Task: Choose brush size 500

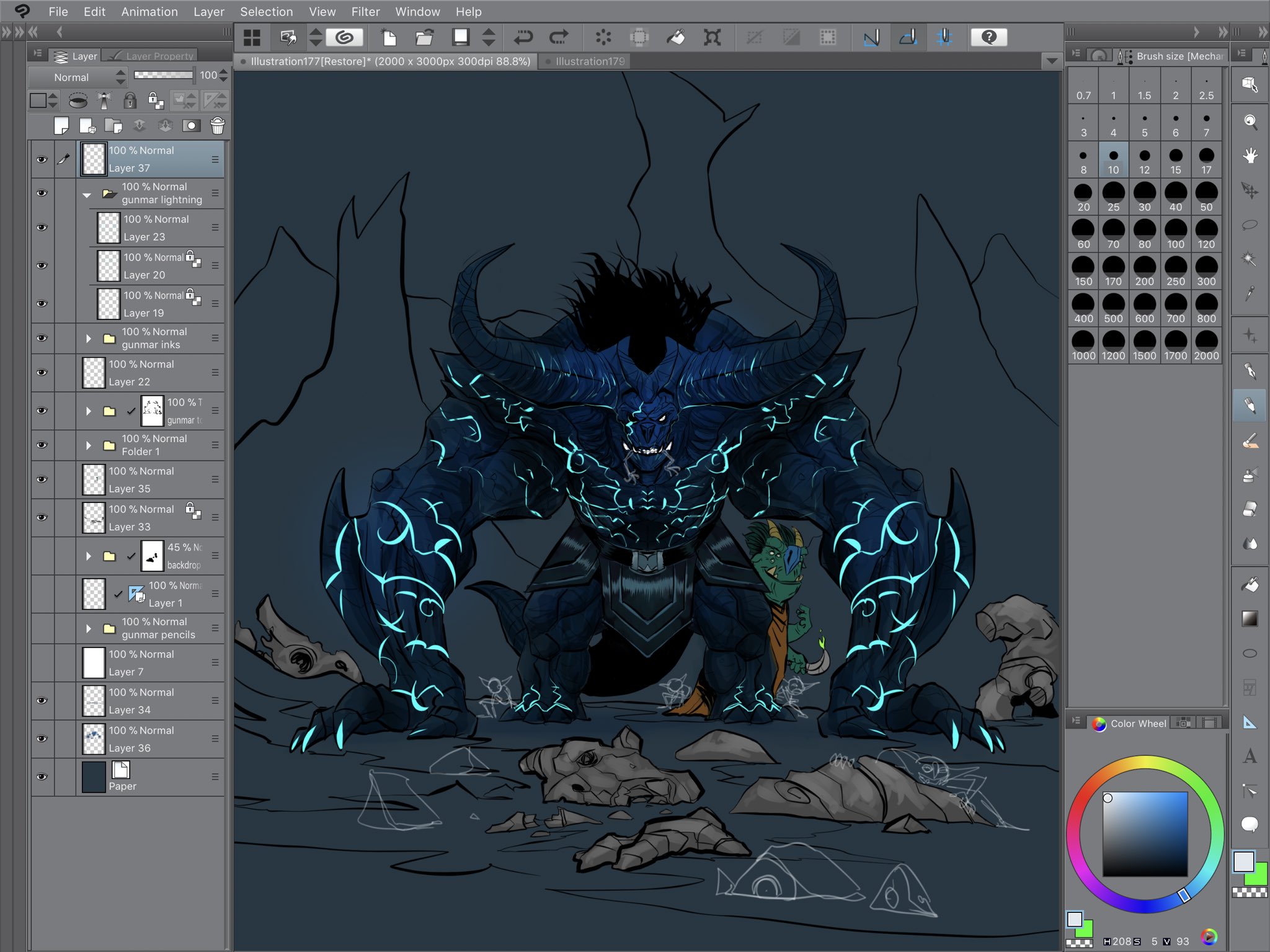Action: coord(1114,309)
